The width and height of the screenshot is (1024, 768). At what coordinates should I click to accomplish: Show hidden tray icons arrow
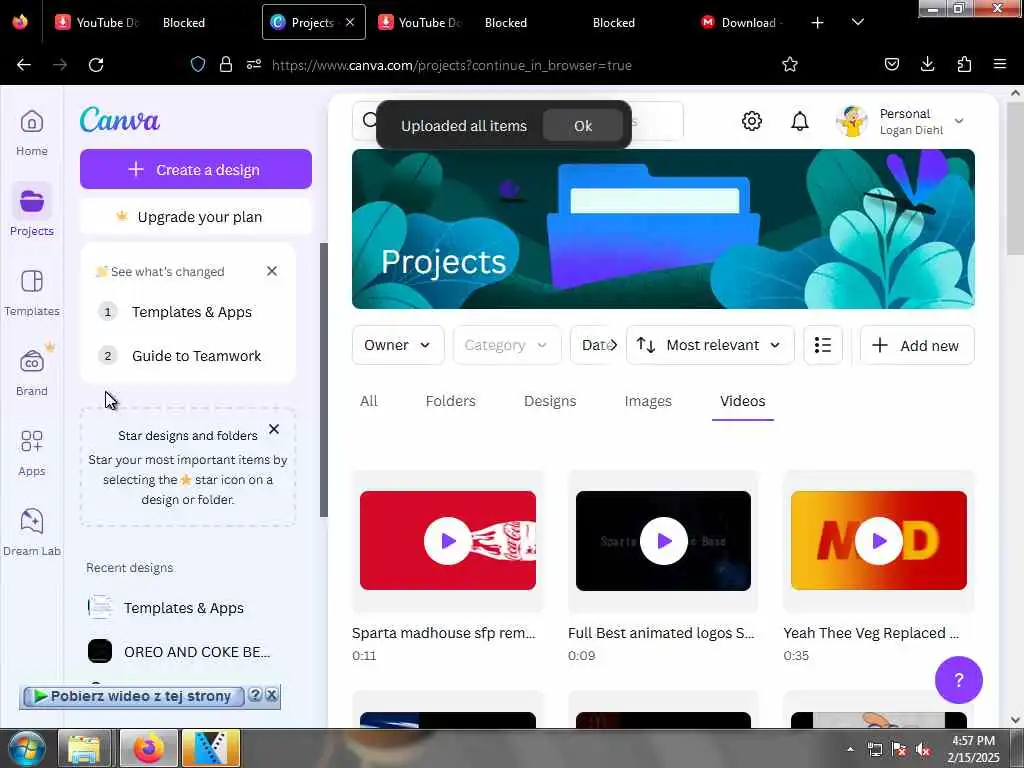(x=850, y=749)
